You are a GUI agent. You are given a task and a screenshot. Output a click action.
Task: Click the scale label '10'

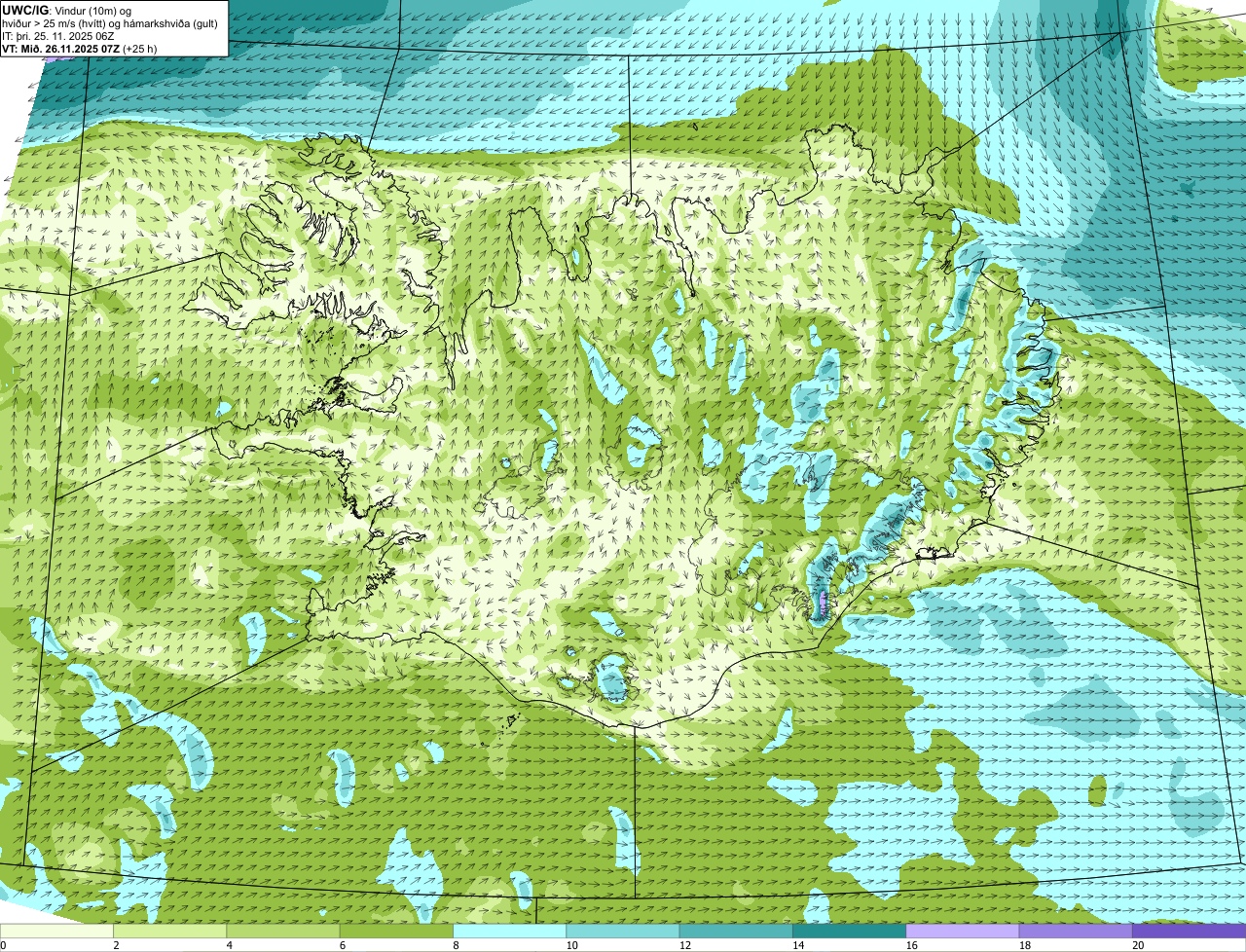click(x=571, y=945)
